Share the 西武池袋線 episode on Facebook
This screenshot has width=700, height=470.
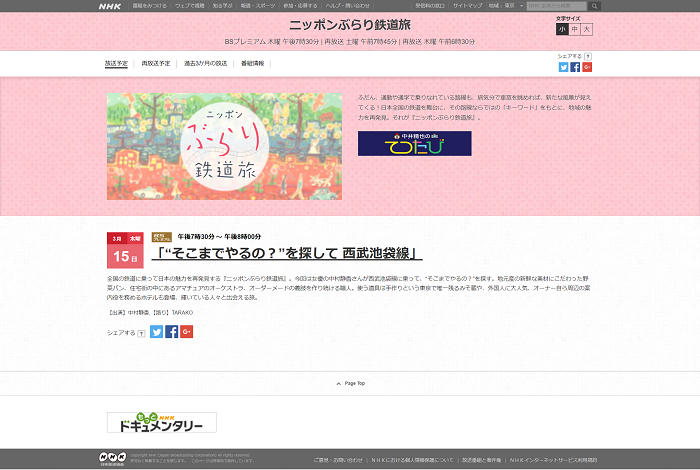point(171,332)
